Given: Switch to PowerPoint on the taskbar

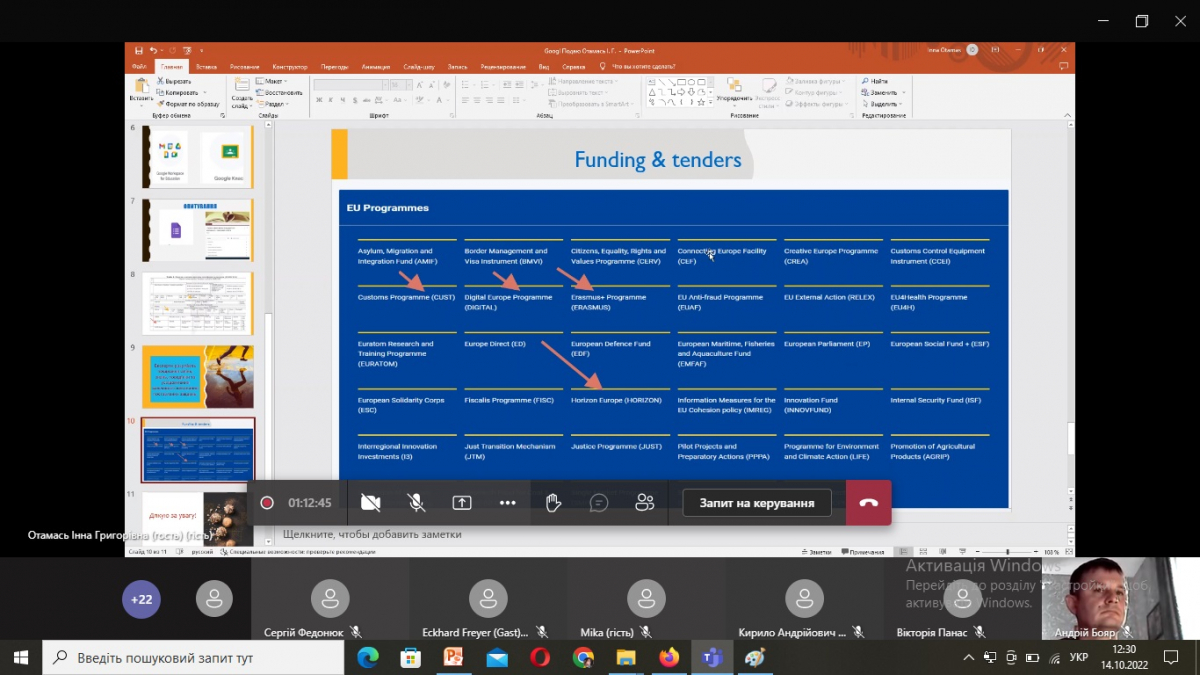Looking at the screenshot, I should 454,658.
